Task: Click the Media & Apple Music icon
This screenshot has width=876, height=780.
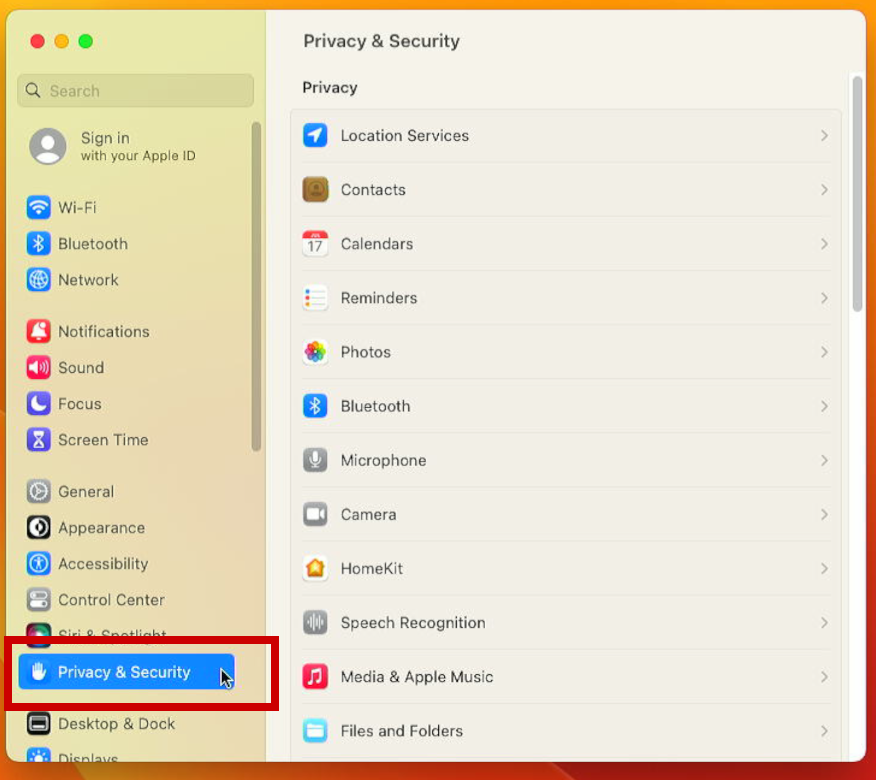Action: tap(315, 677)
